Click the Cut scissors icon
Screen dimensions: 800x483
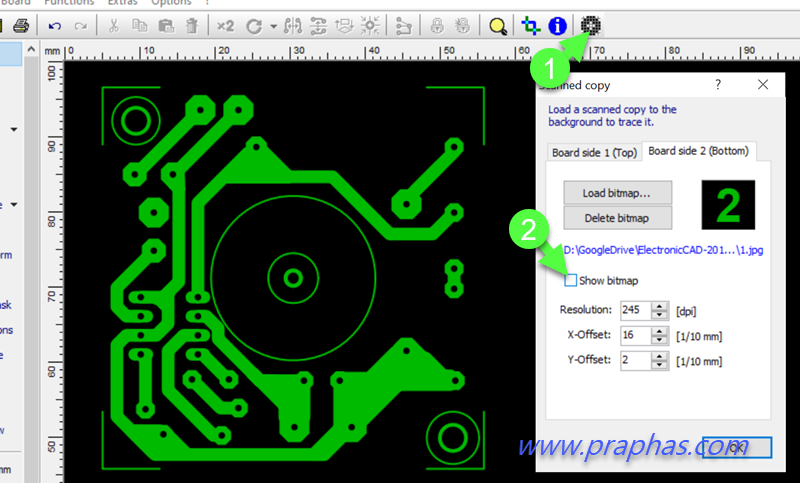[114, 25]
